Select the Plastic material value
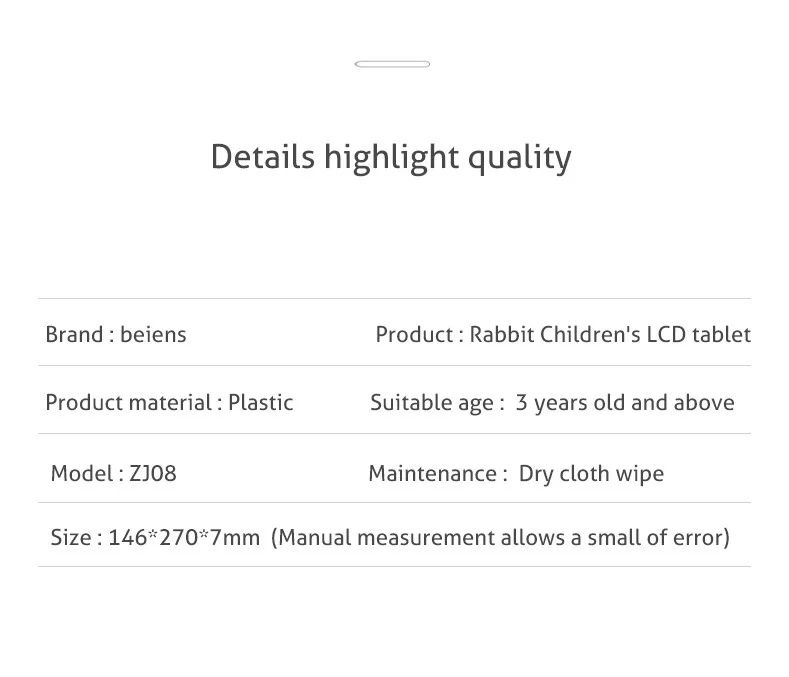The height and width of the screenshot is (677, 789). 261,402
